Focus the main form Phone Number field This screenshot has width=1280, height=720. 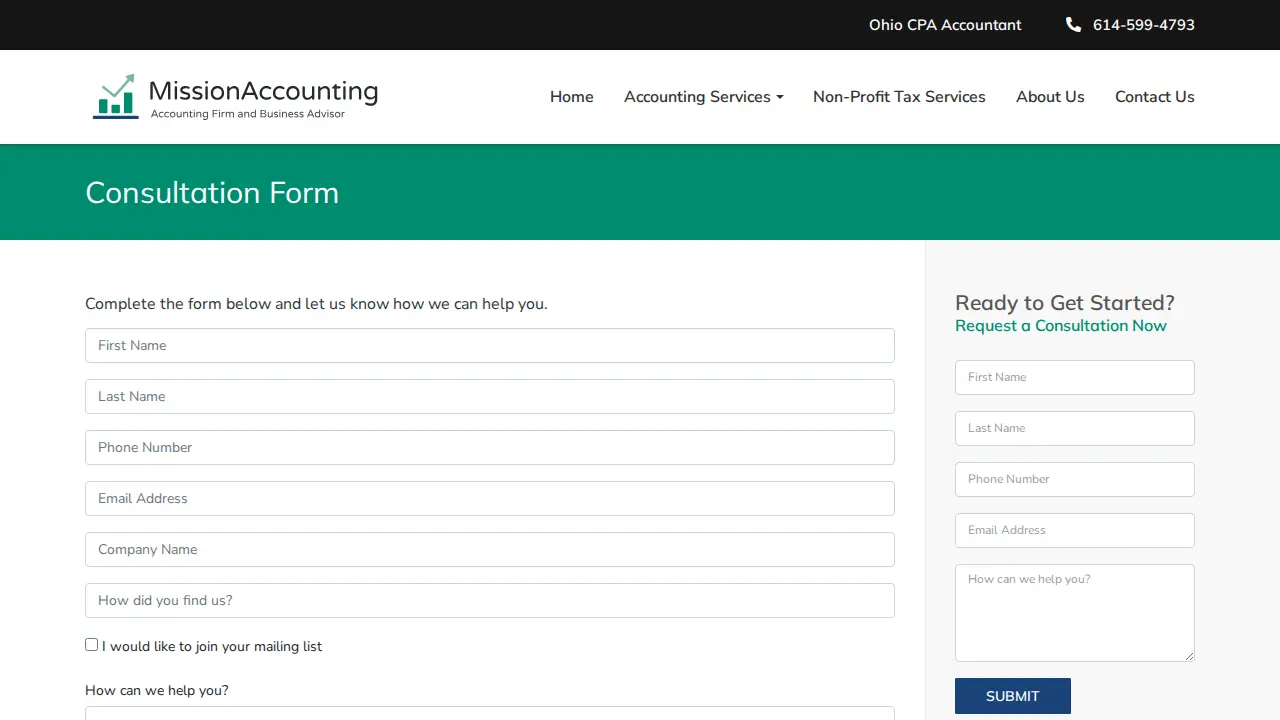tap(490, 447)
